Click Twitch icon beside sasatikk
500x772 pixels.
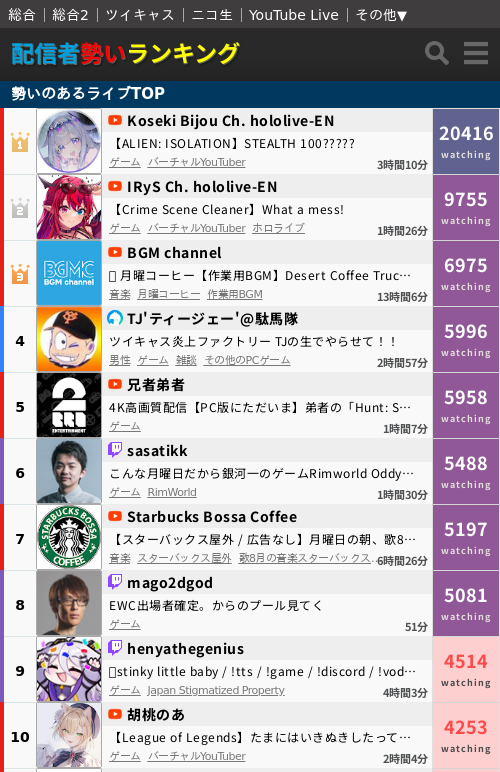115,450
